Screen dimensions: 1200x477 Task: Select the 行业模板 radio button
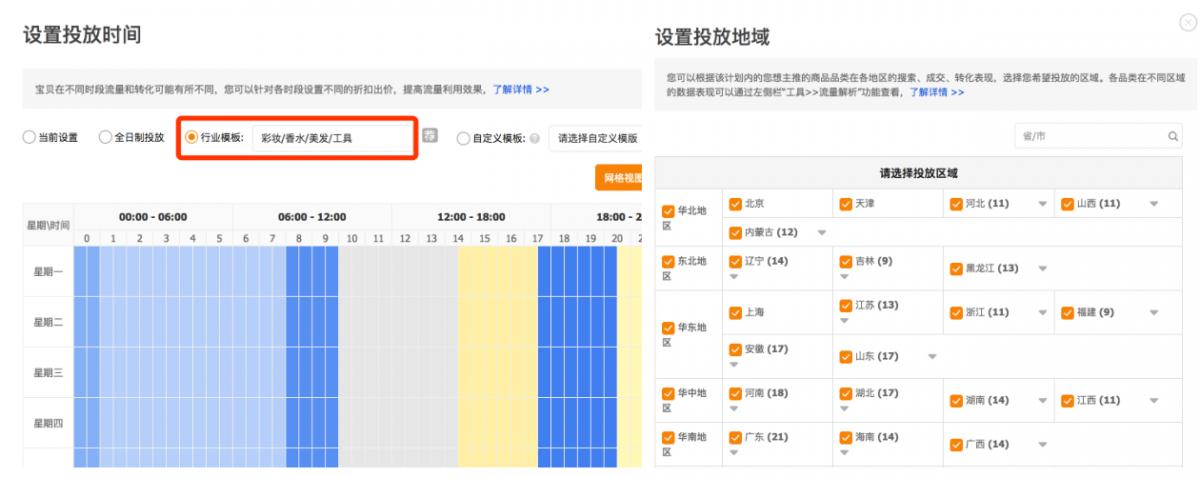(192, 138)
